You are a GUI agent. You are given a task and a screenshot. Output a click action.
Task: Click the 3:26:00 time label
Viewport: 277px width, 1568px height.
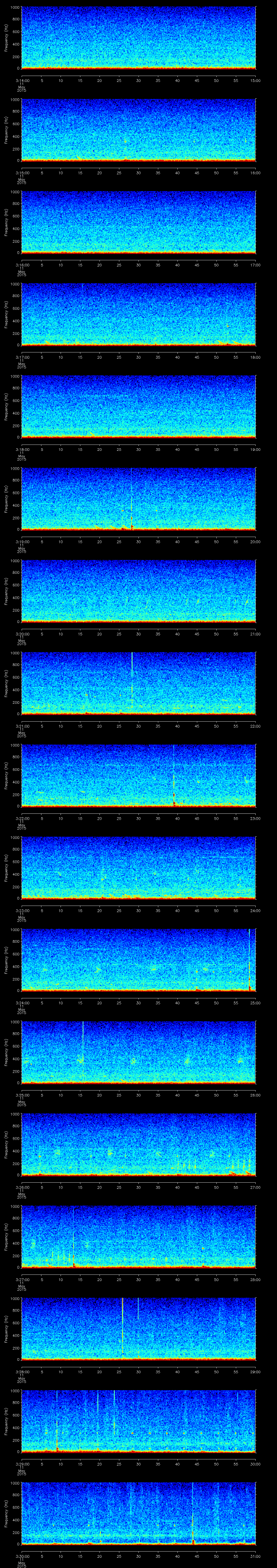(22, 1186)
